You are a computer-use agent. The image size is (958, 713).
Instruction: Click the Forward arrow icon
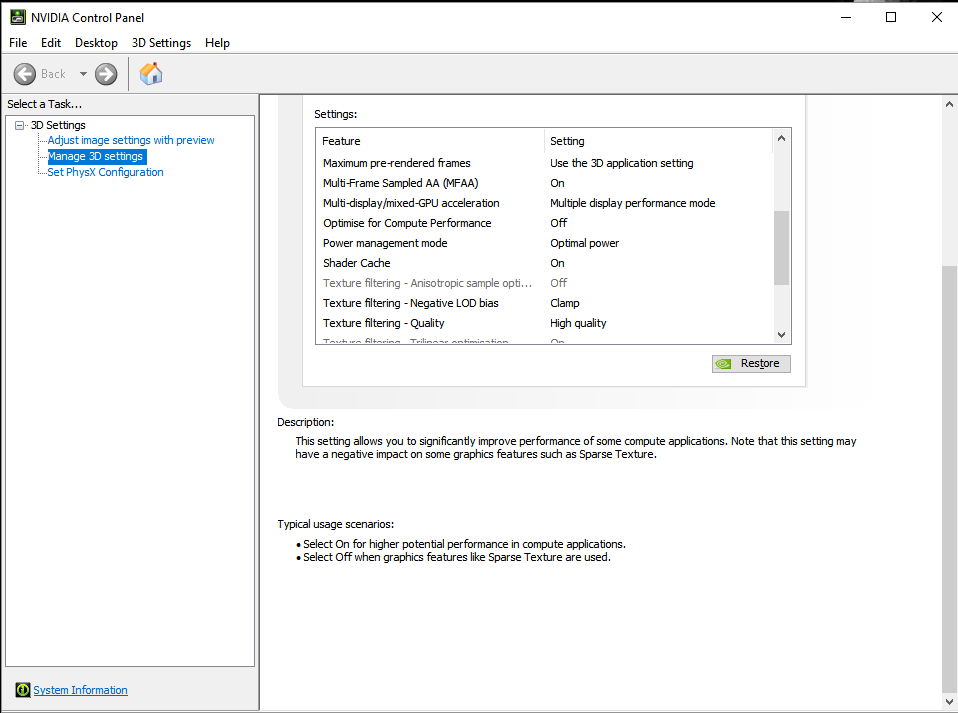[106, 74]
